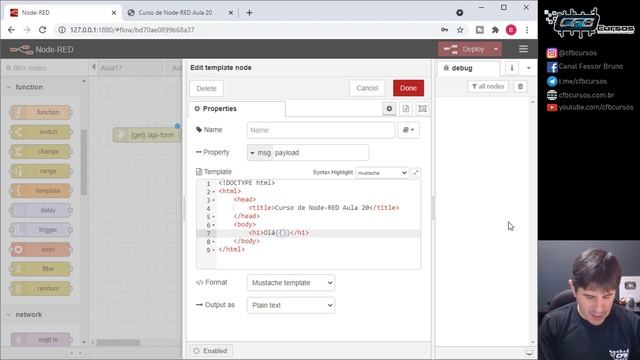Select the delay palette node

[41, 210]
